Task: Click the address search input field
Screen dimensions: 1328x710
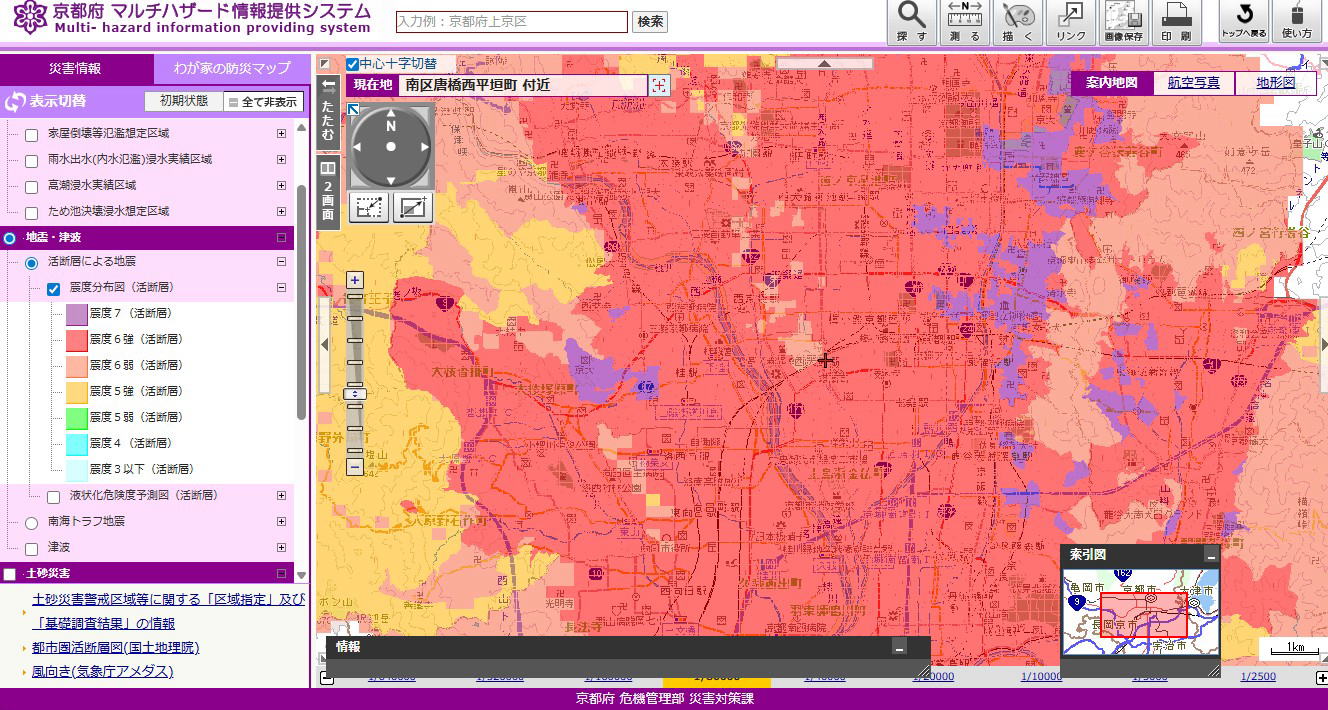Action: (x=512, y=22)
